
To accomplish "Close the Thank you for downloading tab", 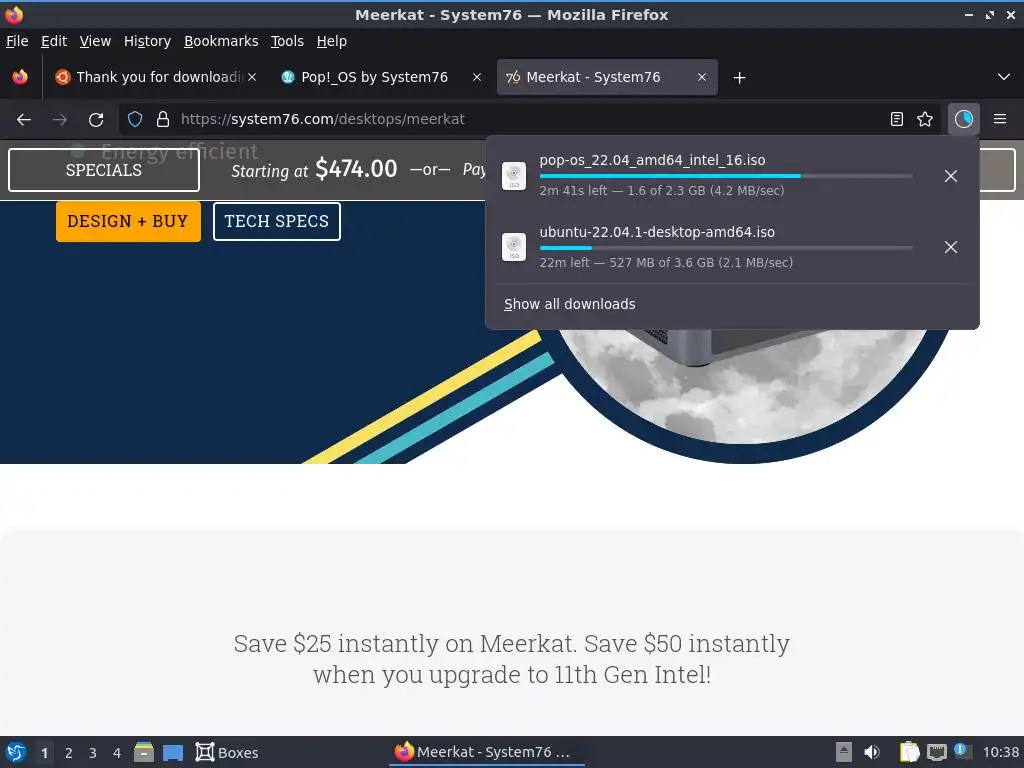I will pyautogui.click(x=252, y=77).
